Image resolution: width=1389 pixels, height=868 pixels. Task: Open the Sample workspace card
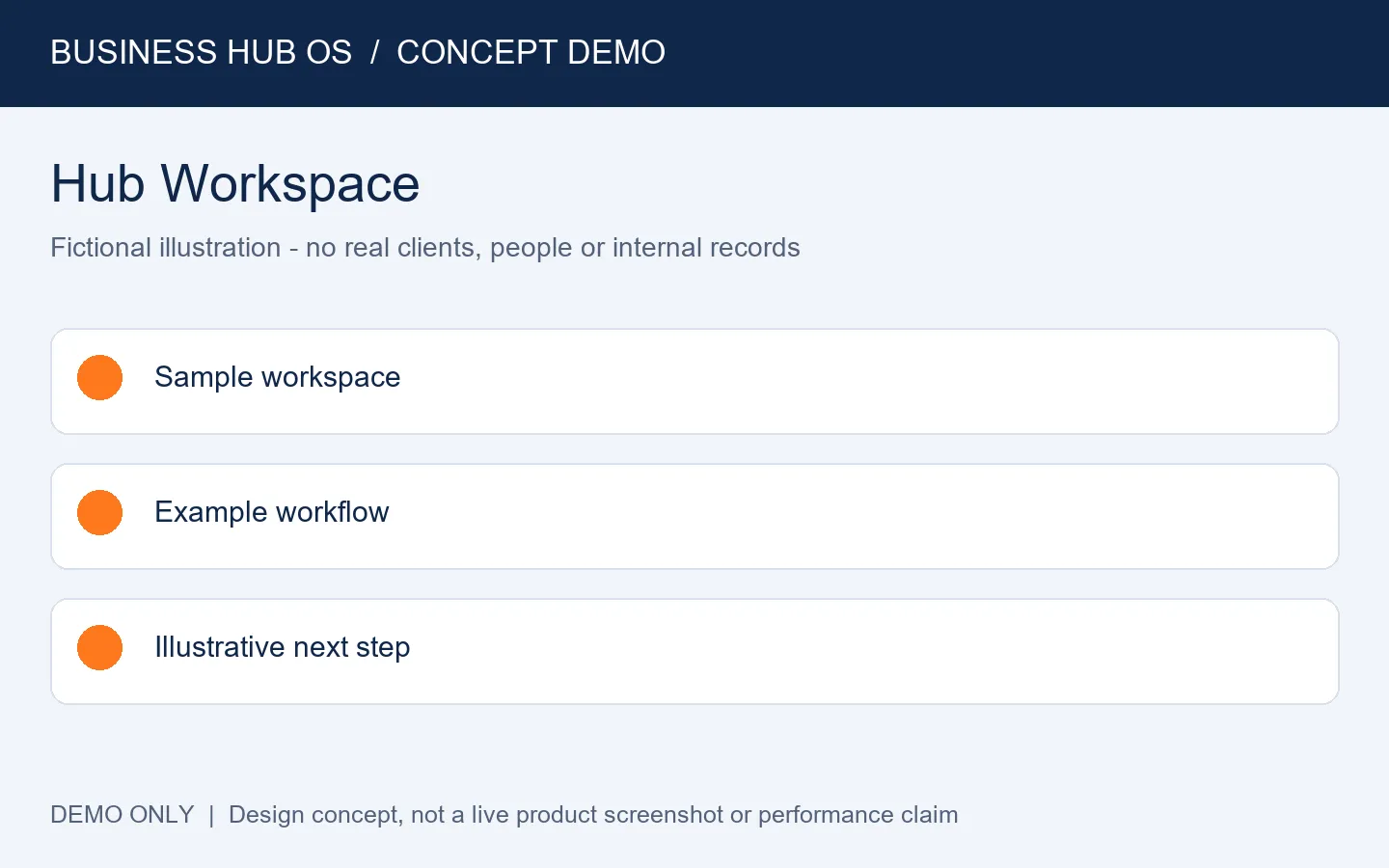pyautogui.click(x=694, y=381)
